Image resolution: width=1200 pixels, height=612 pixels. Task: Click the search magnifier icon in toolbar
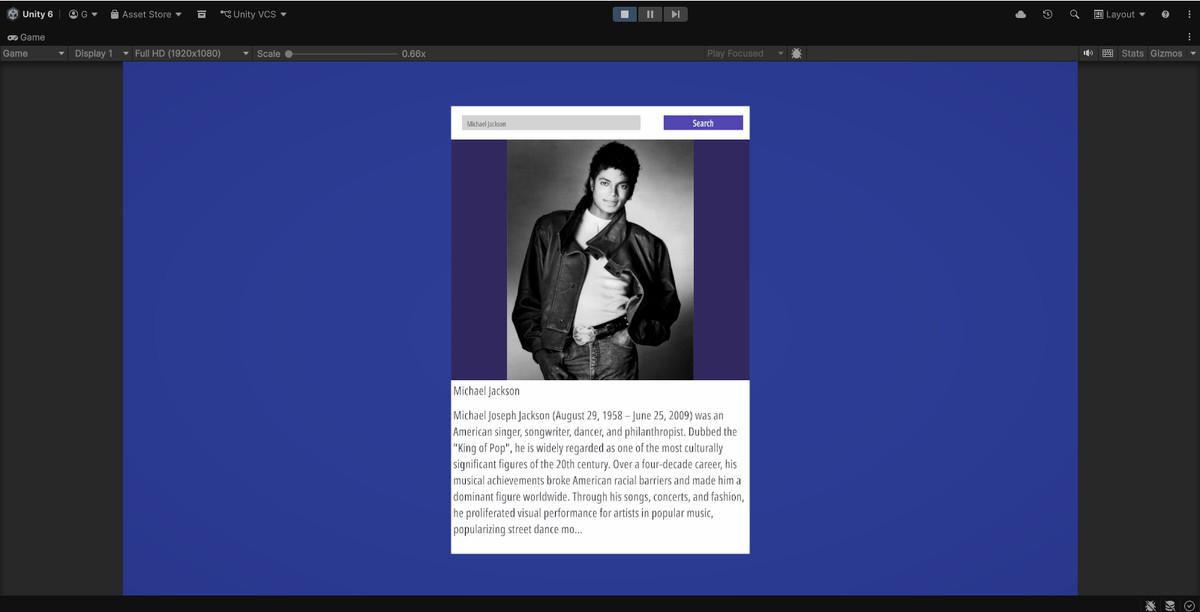(1074, 14)
